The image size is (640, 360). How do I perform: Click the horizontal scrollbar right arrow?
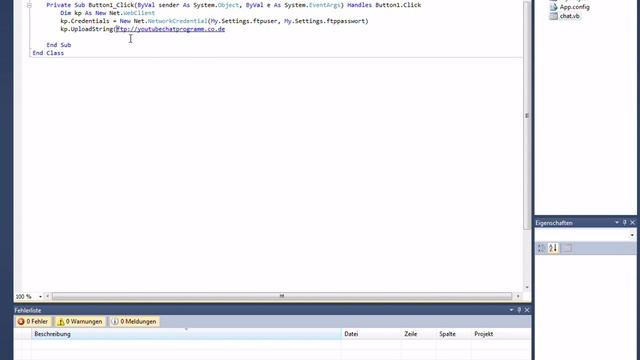tap(518, 296)
